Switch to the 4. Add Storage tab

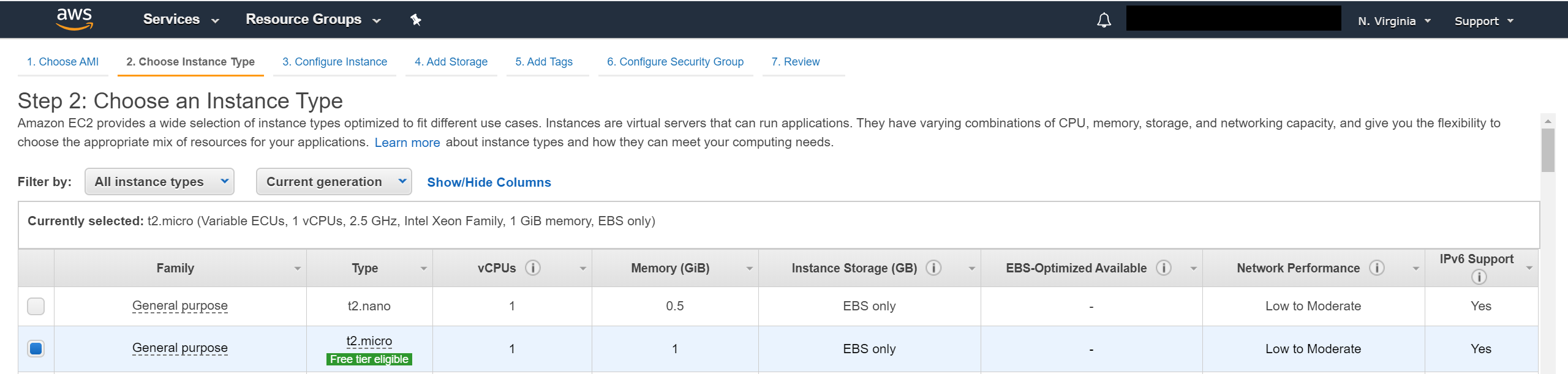tap(451, 62)
